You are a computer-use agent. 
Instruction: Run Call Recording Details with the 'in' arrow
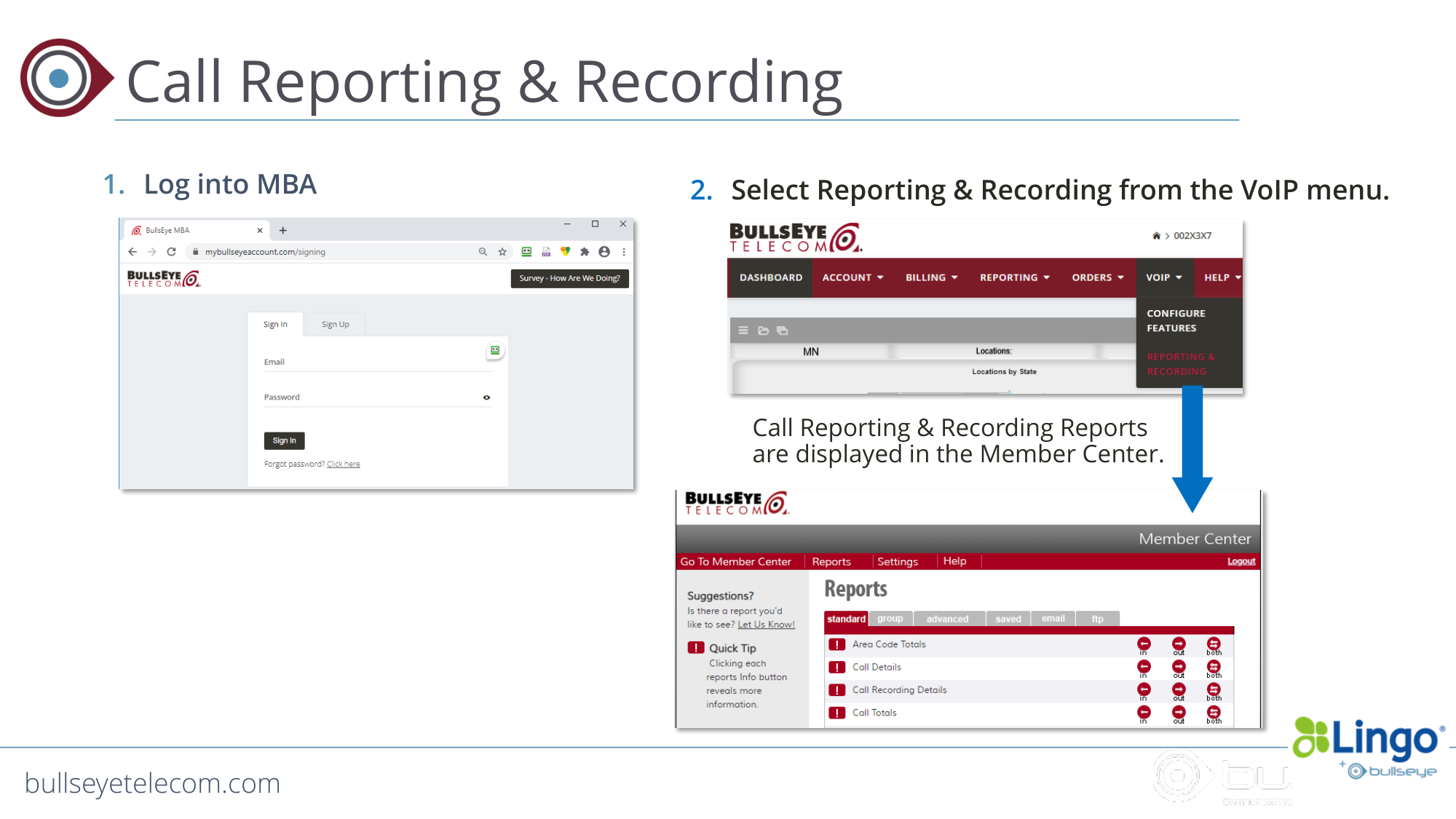tap(1144, 691)
